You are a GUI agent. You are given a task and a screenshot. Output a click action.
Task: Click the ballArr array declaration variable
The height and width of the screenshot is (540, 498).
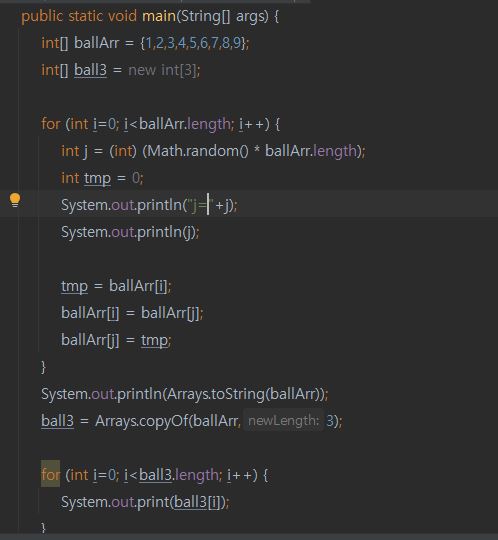tap(97, 43)
